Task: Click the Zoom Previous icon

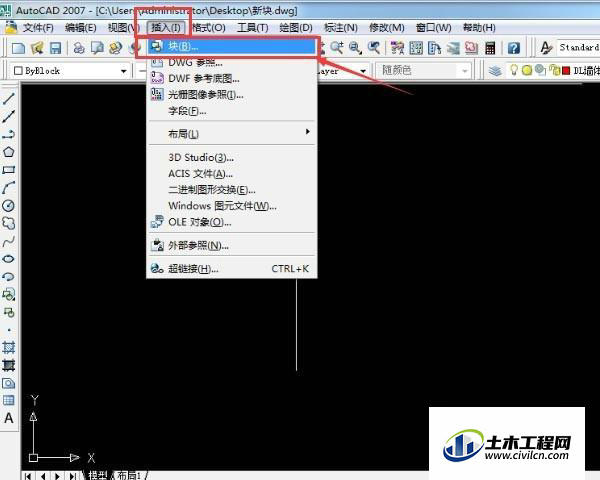Action: (373, 48)
